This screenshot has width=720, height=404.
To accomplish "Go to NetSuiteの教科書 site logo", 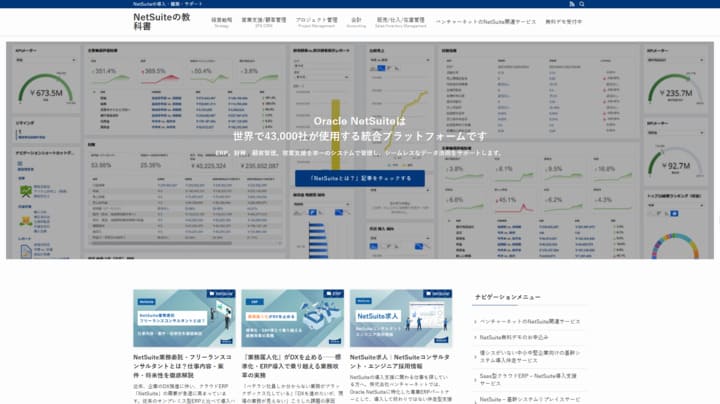I will pos(162,22).
